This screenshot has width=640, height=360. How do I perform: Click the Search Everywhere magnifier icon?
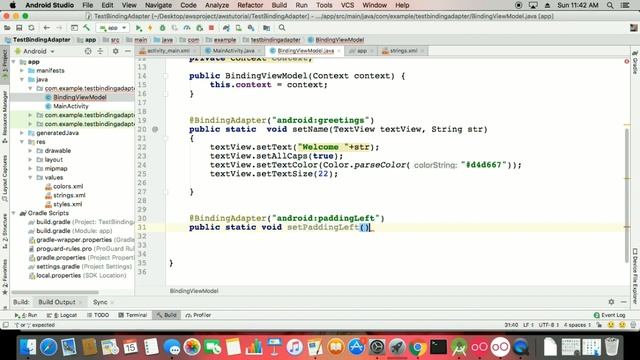click(x=282, y=28)
